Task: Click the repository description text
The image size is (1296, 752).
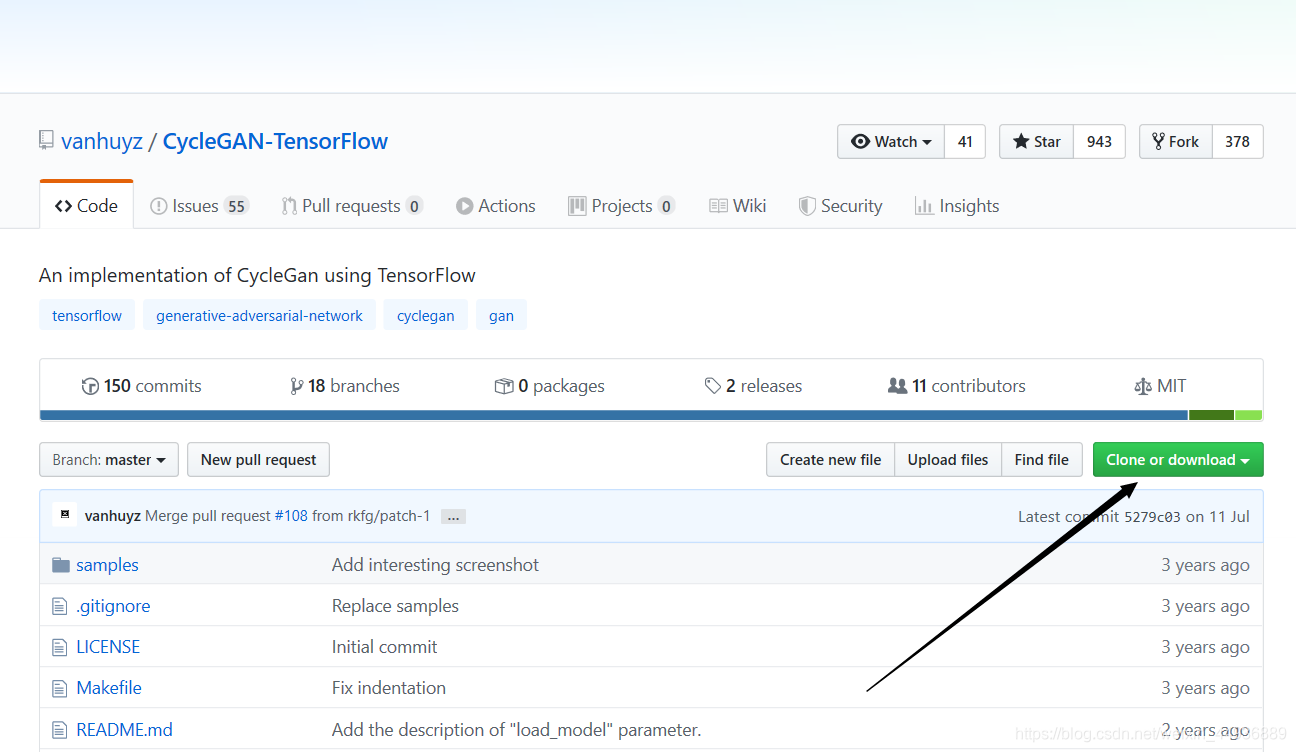Action: coord(257,275)
